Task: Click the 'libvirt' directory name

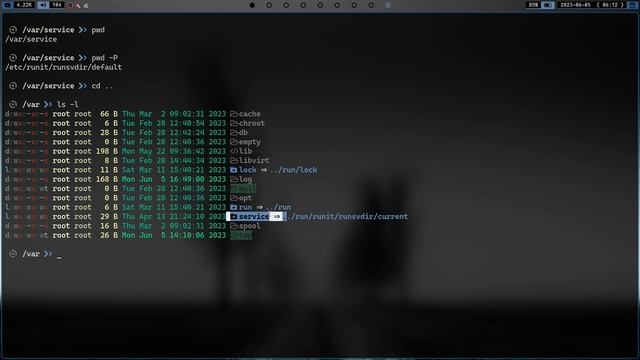Action: click(x=254, y=161)
